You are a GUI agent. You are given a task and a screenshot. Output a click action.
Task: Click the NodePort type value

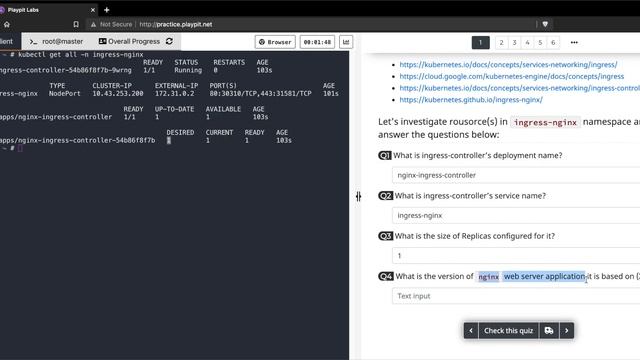click(x=64, y=93)
